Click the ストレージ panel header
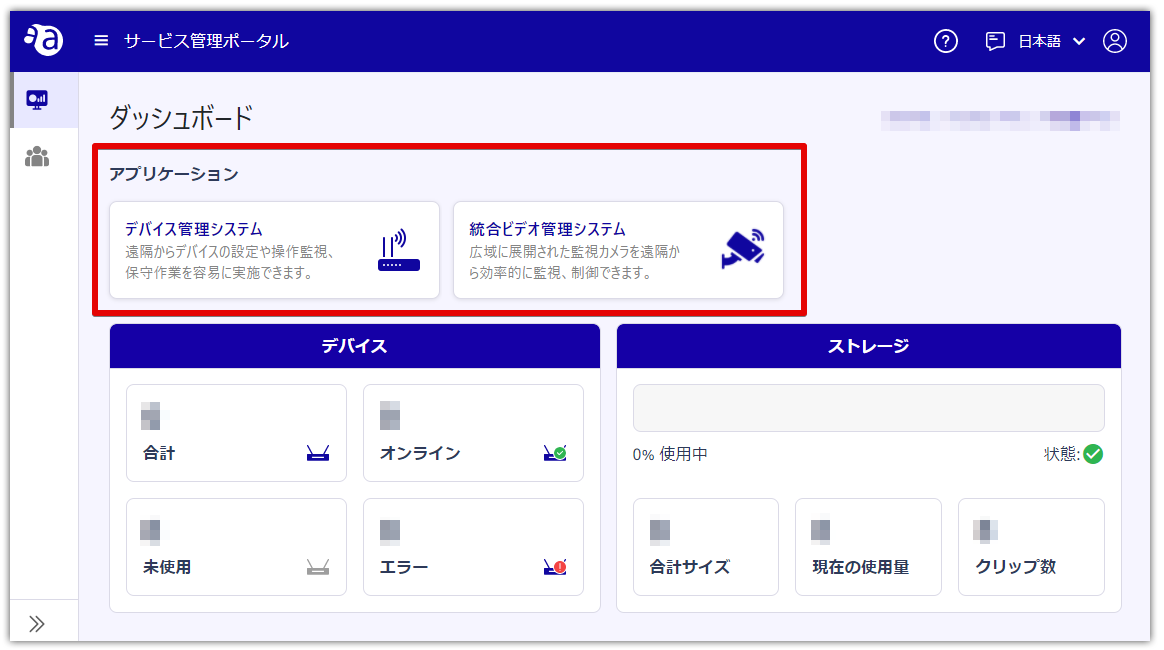1164x650 pixels. click(869, 346)
